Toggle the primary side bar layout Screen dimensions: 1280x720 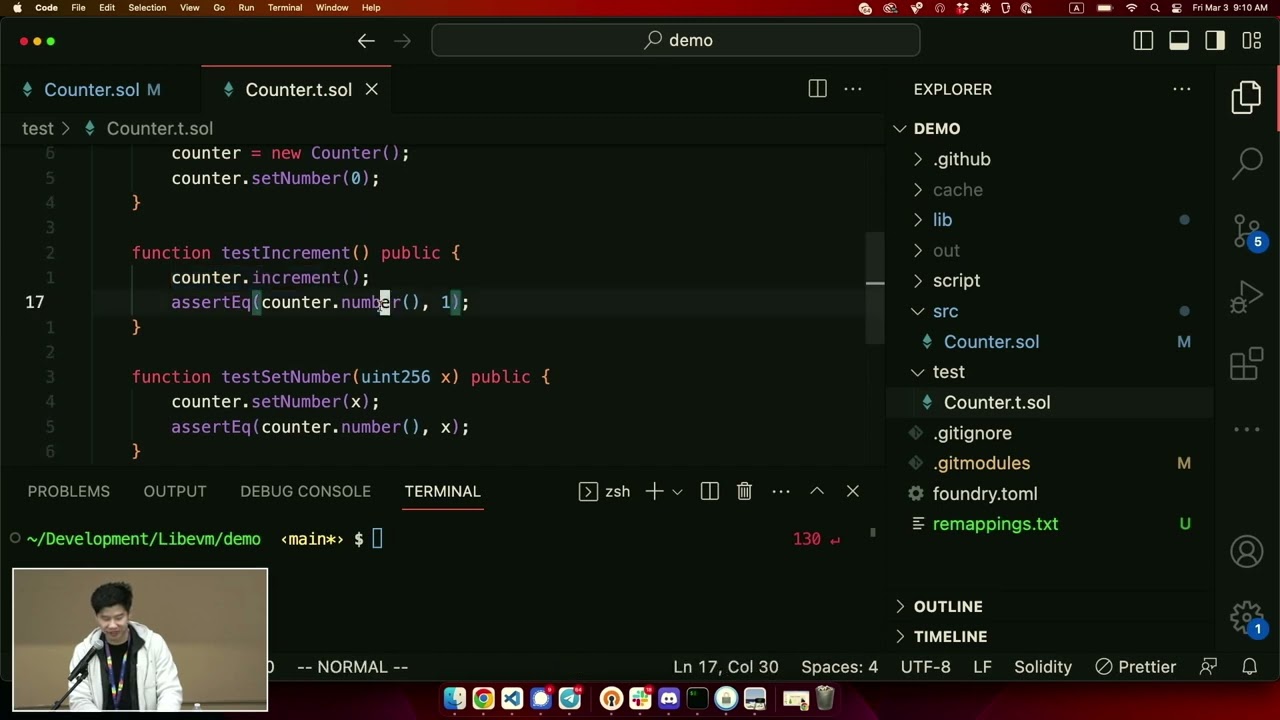pyautogui.click(x=1143, y=41)
